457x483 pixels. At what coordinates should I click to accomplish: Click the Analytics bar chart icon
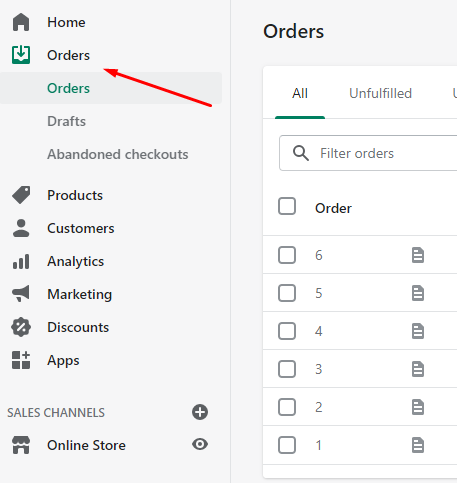21,261
